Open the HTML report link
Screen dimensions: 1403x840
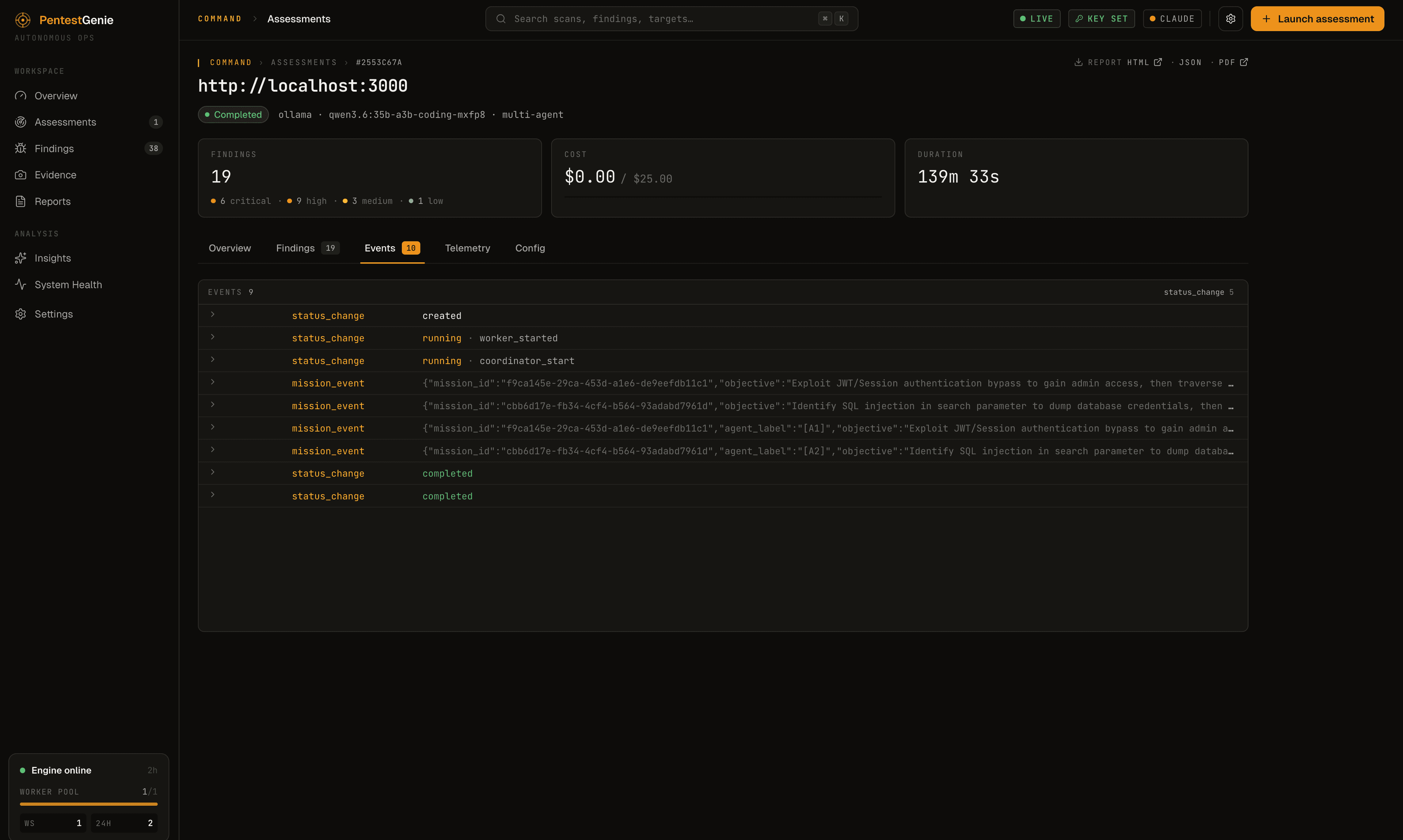[1144, 62]
